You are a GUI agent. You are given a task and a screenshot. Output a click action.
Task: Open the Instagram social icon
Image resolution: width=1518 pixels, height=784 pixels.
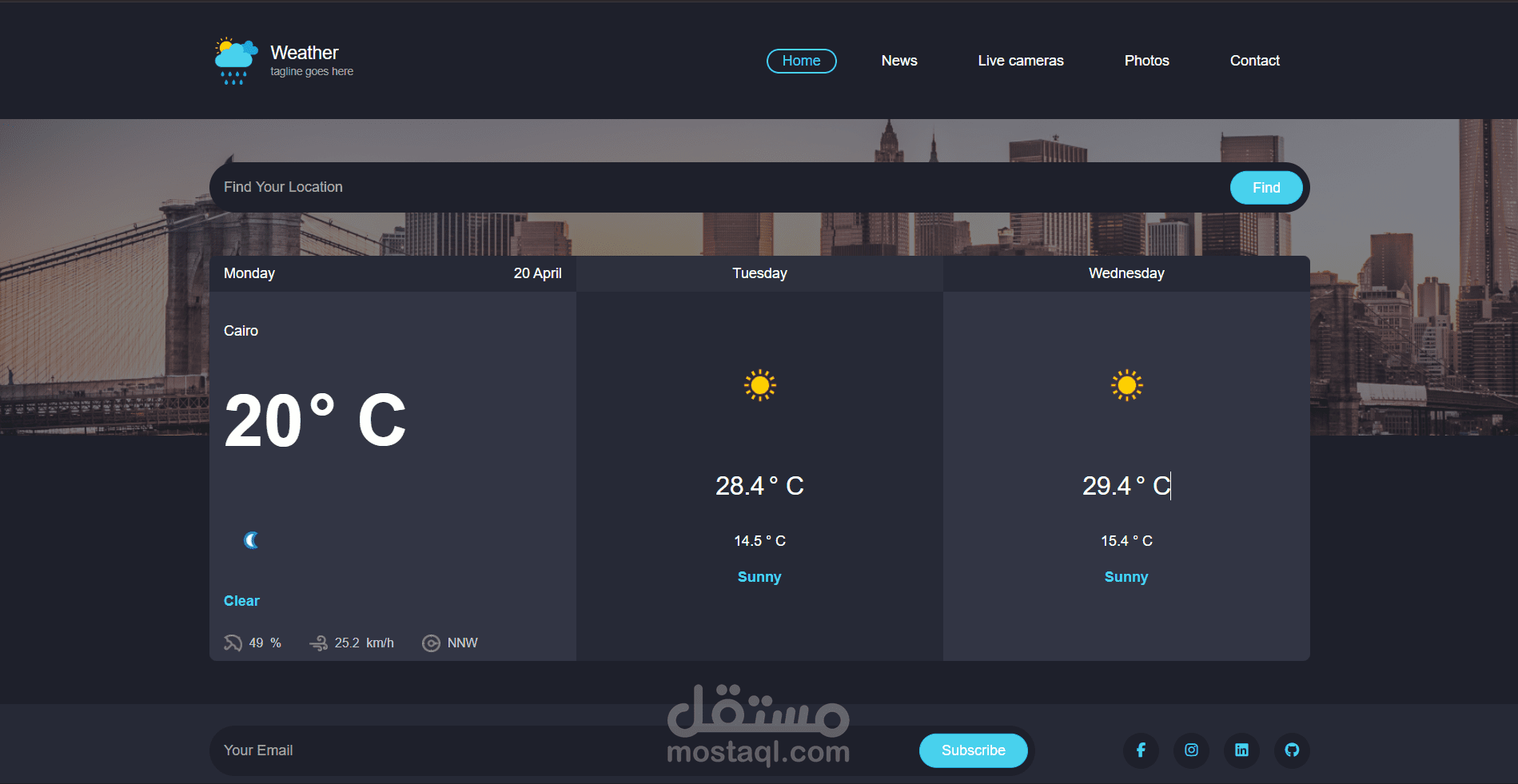pyautogui.click(x=1191, y=750)
